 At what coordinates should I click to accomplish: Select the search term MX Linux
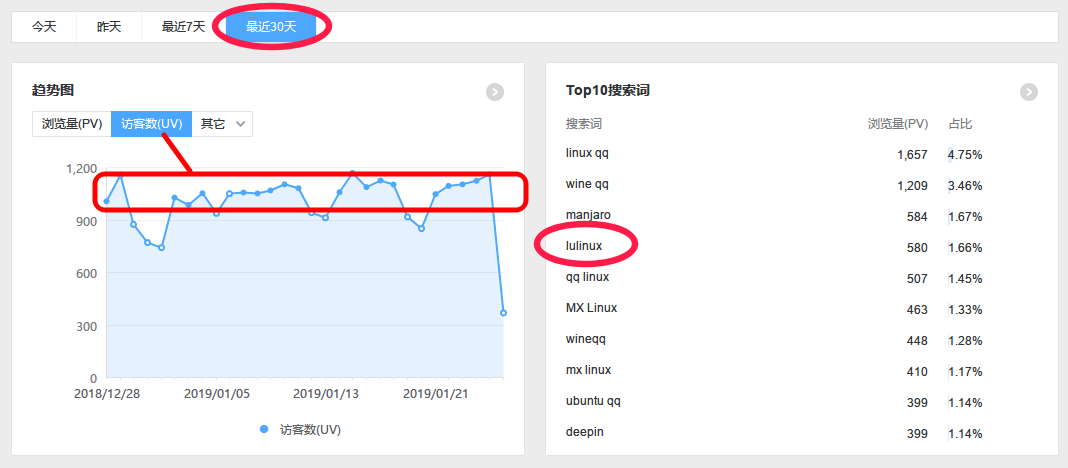point(591,308)
